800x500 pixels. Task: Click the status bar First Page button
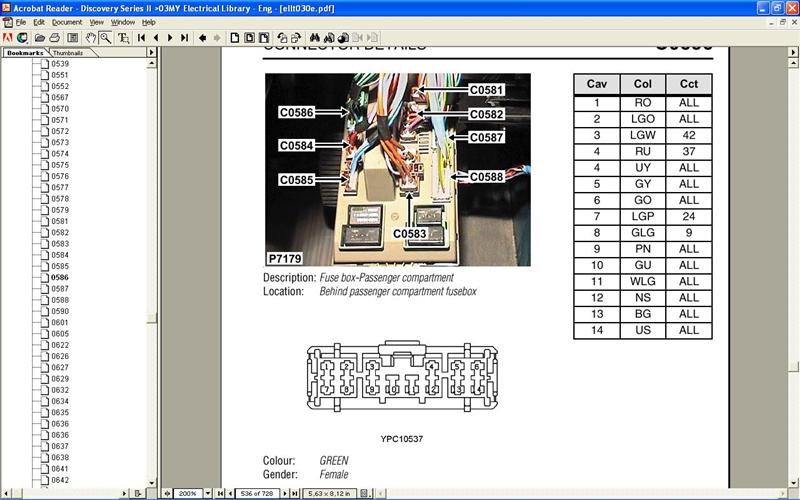click(220, 493)
